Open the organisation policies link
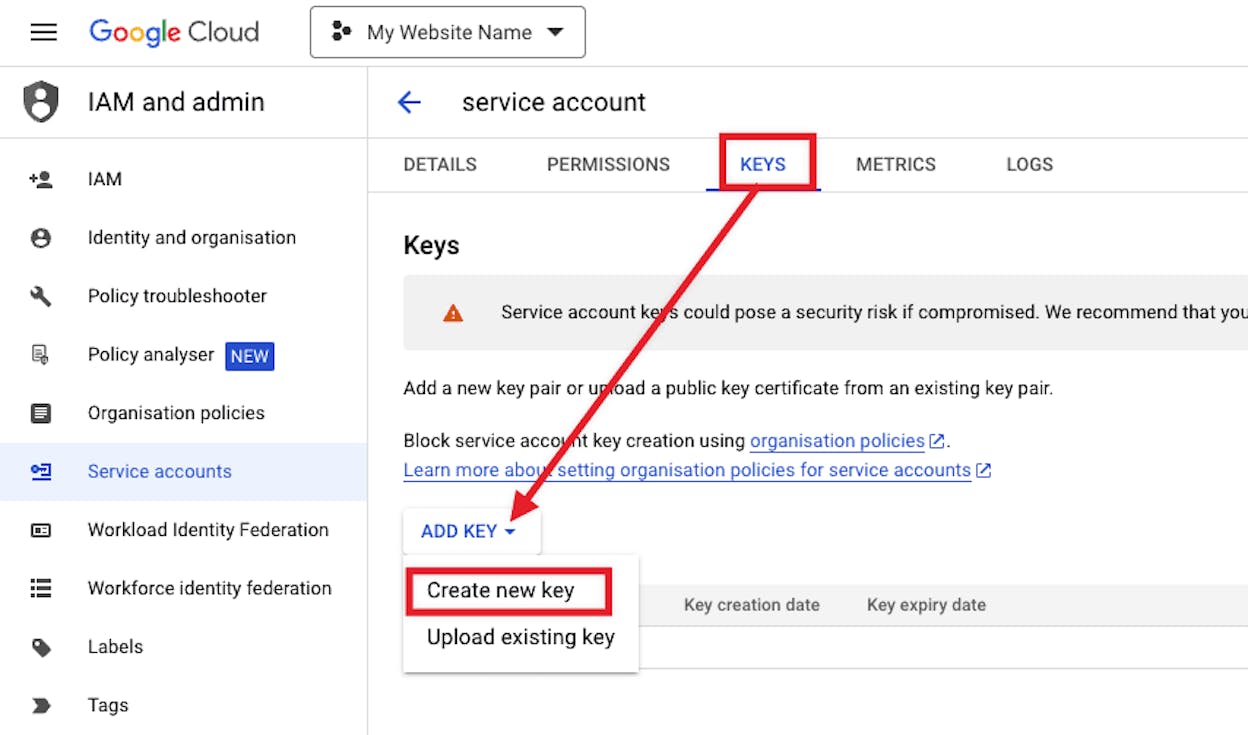 [x=837, y=441]
